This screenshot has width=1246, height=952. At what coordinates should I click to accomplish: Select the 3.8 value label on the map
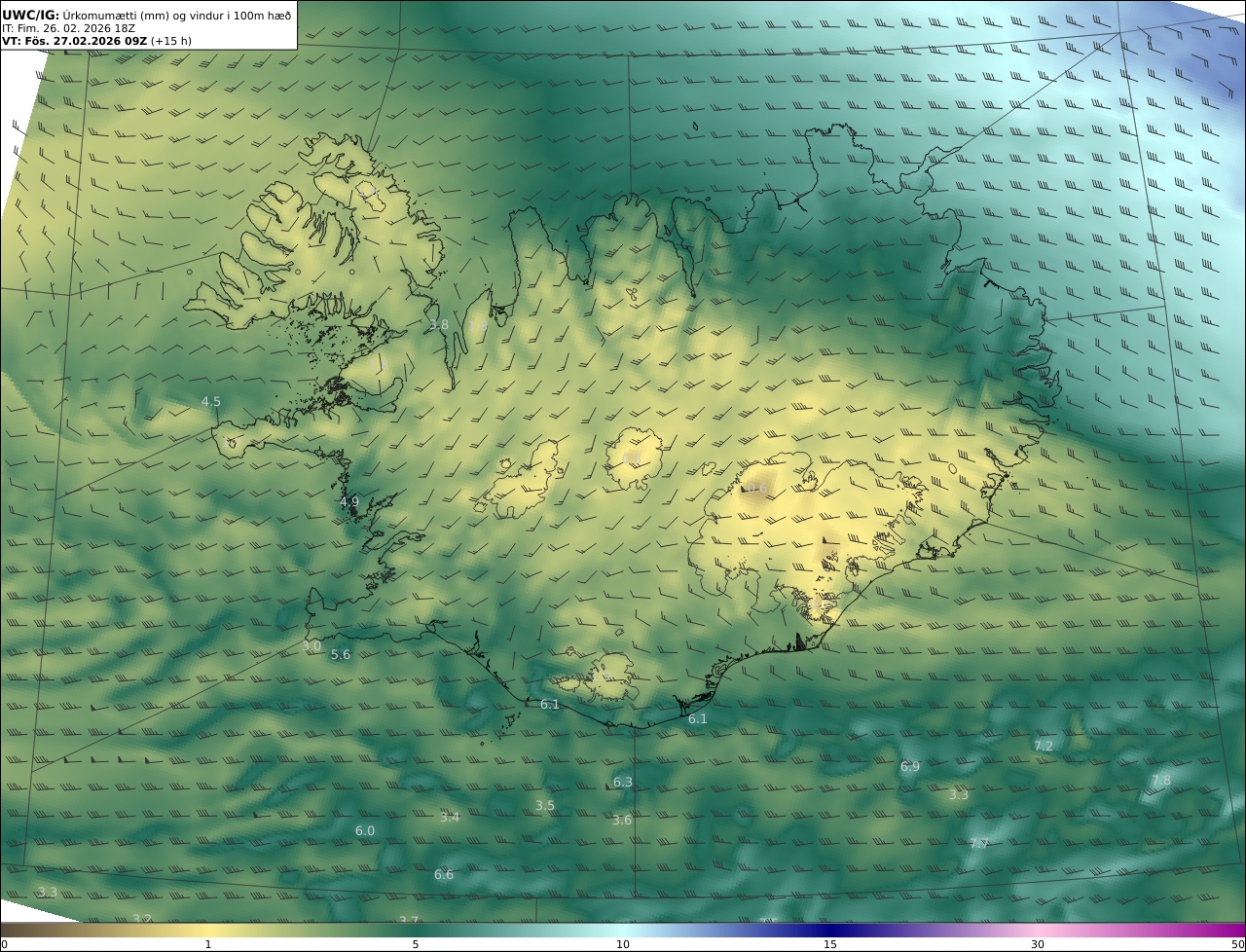(439, 325)
